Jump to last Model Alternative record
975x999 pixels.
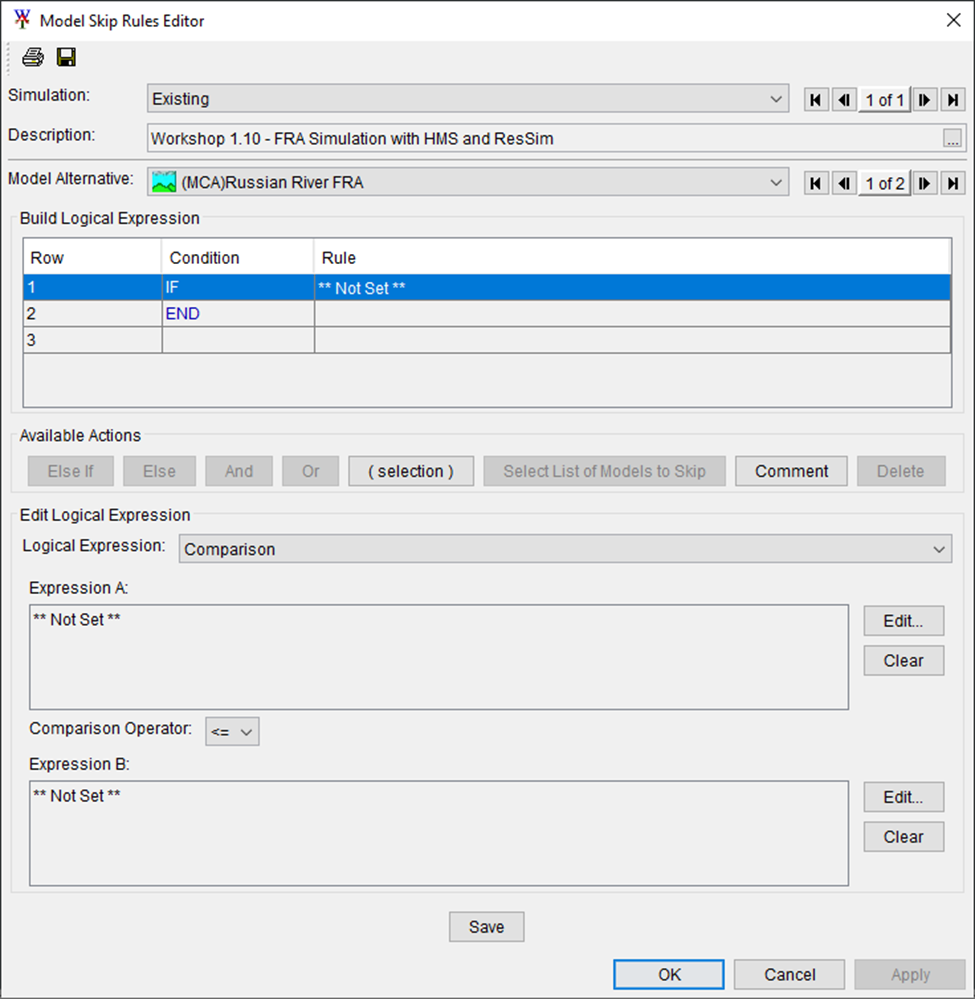pyautogui.click(x=951, y=183)
